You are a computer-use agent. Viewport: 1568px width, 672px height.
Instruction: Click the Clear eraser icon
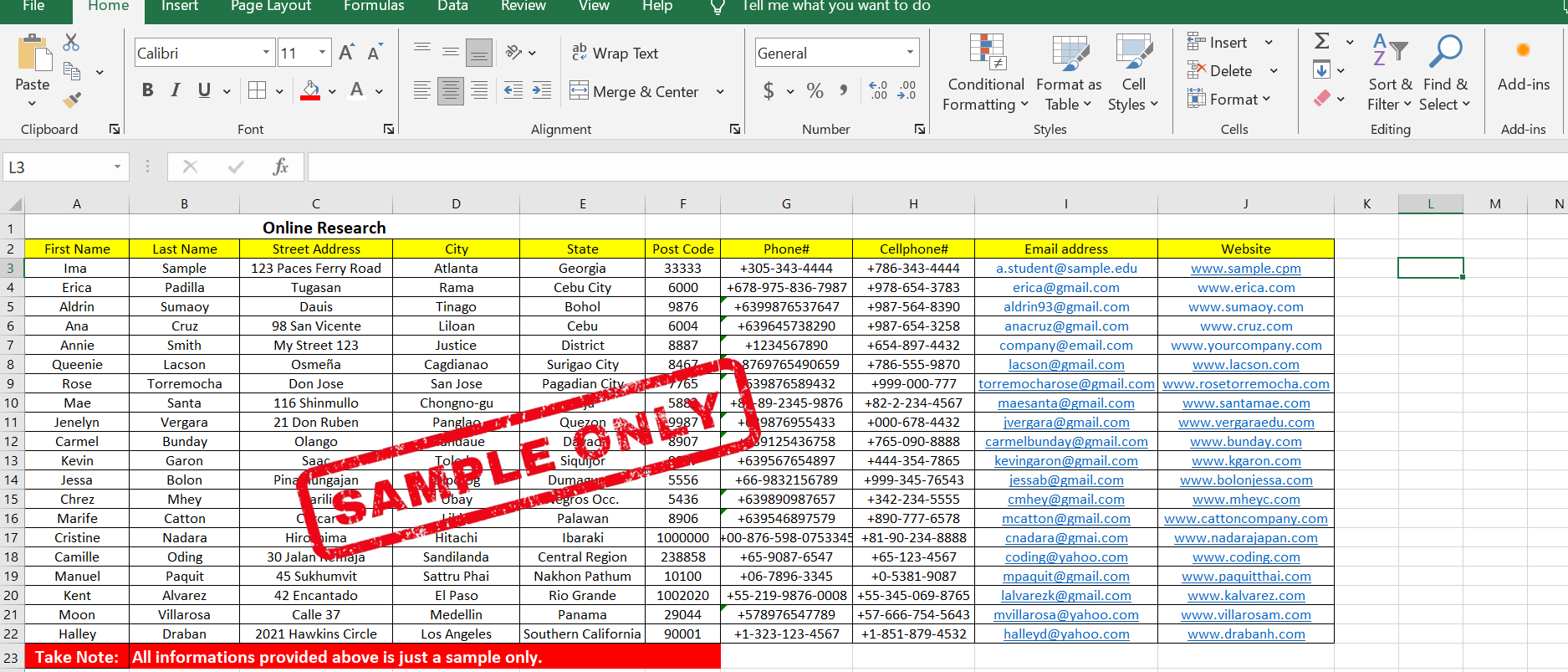coord(1322,99)
